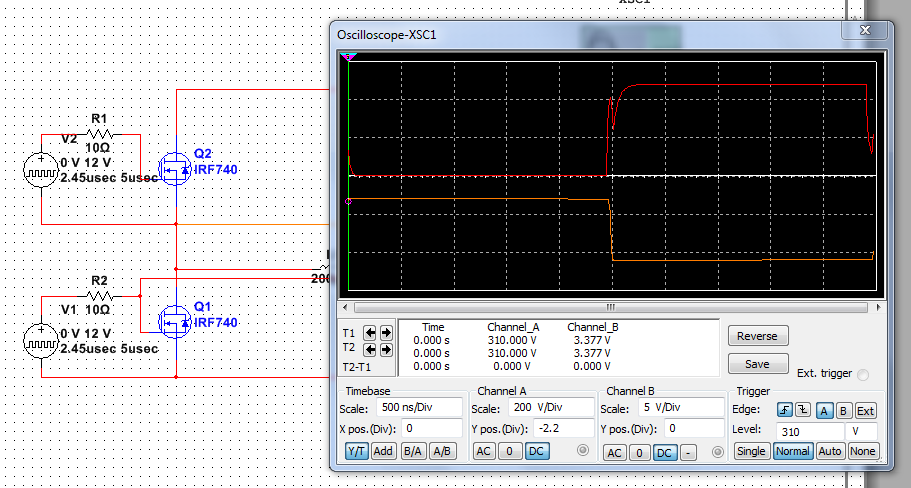Switch timebase mode to B/A
This screenshot has height=488, width=911.
click(x=413, y=450)
